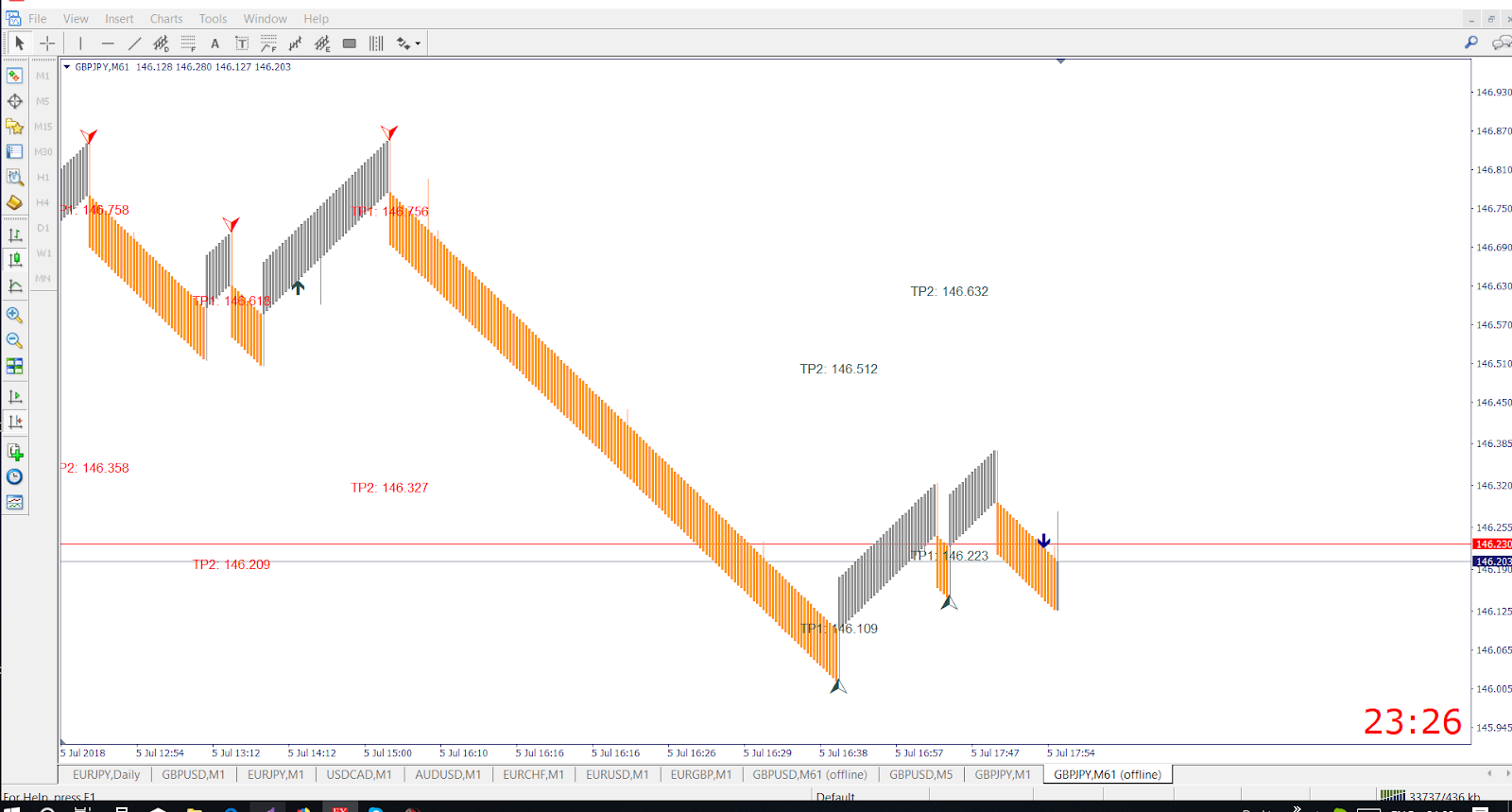Open the Data Window panel
1512x812 pixels.
[14, 101]
